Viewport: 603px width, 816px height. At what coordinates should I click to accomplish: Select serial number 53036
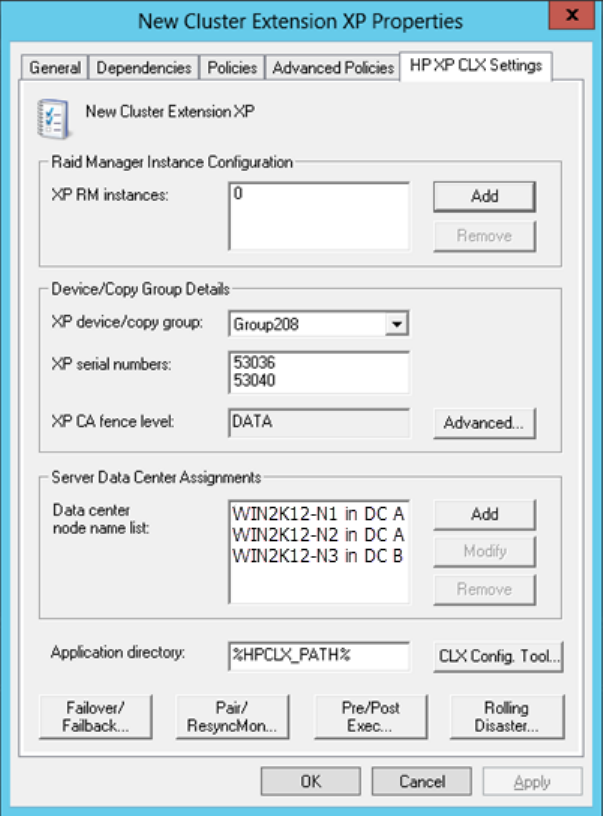click(x=254, y=362)
